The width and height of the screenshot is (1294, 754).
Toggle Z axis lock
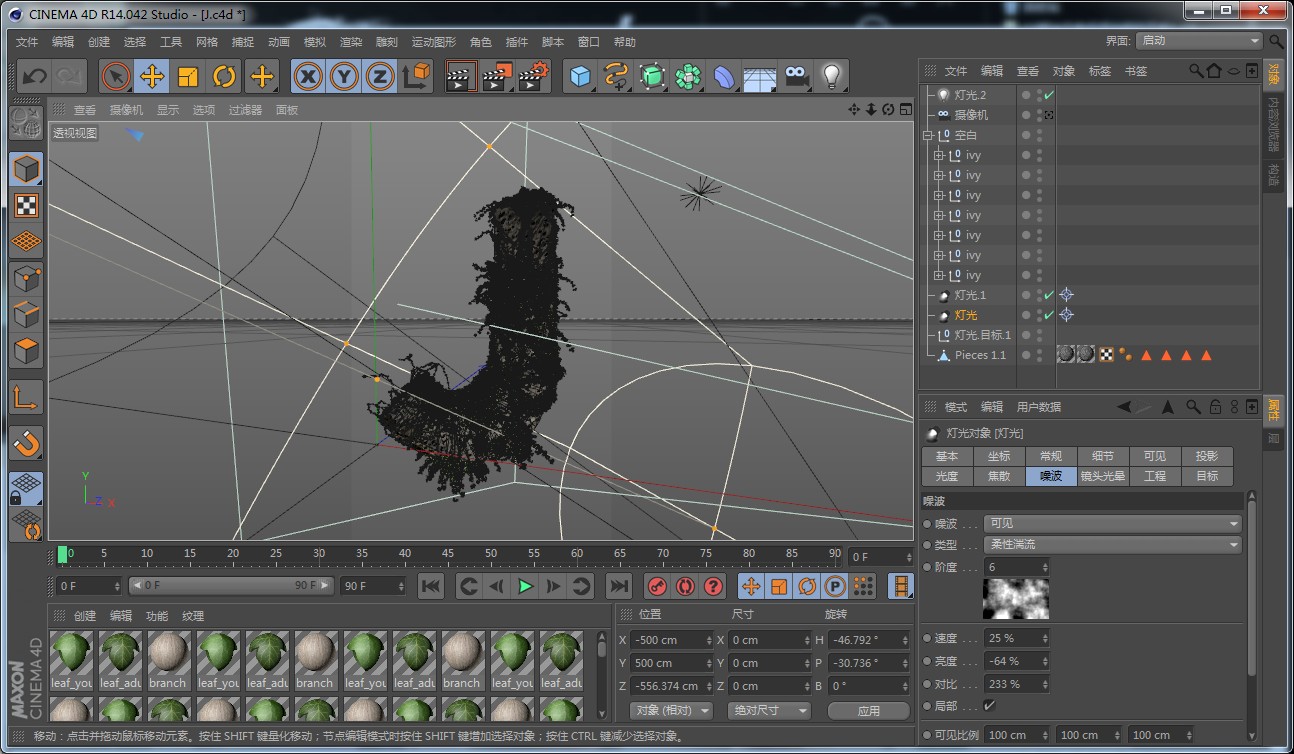click(x=380, y=76)
